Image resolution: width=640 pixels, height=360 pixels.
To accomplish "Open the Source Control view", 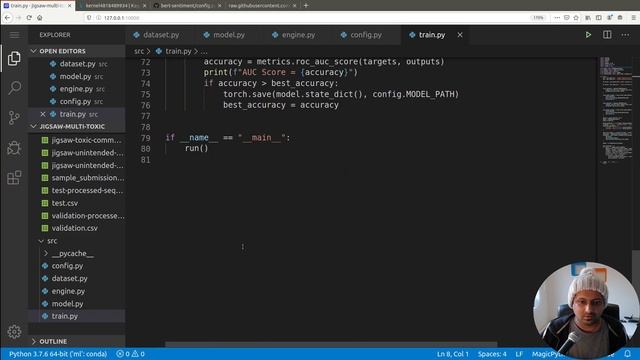I will click(14, 118).
